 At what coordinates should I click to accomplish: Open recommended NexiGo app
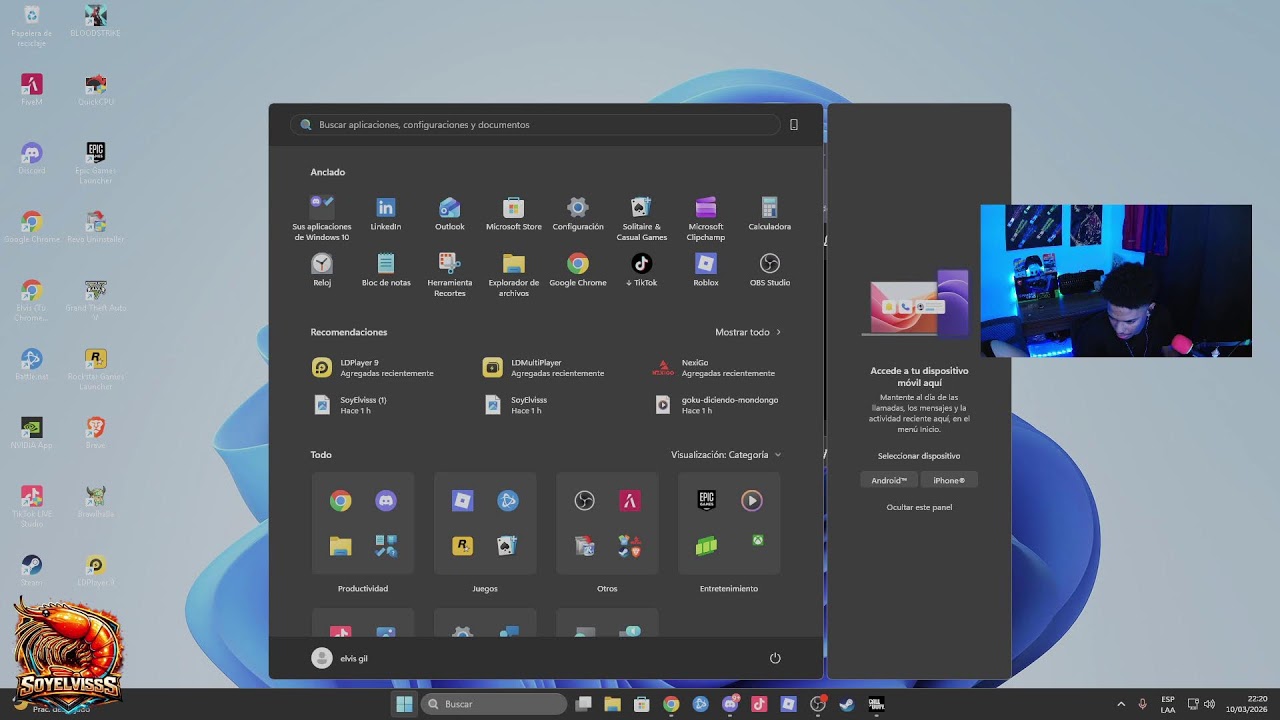(x=714, y=368)
